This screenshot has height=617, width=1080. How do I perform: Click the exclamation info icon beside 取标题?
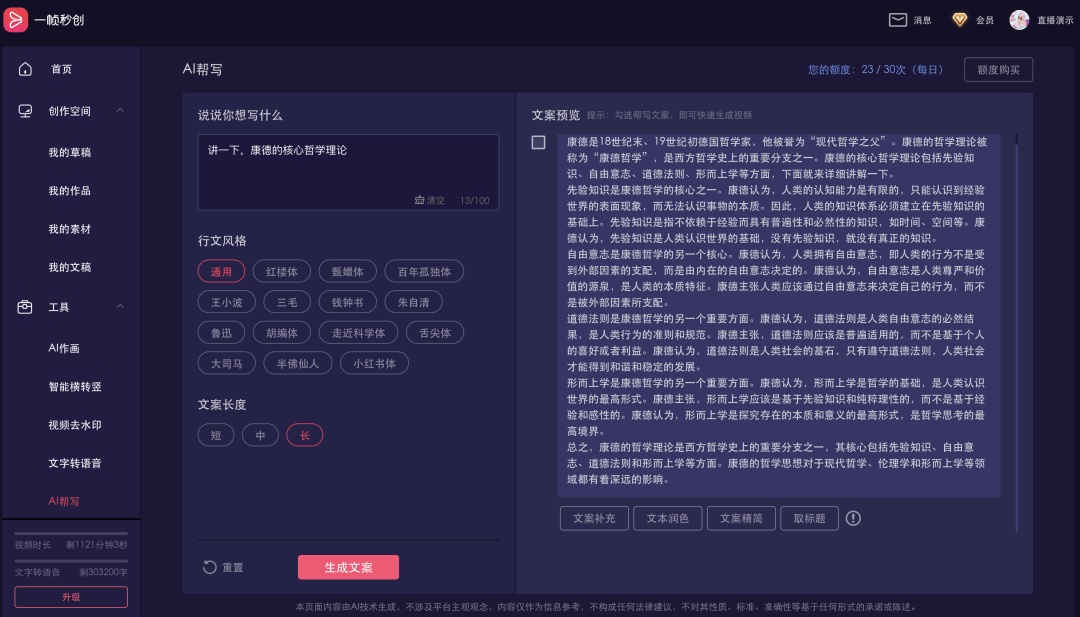point(853,519)
